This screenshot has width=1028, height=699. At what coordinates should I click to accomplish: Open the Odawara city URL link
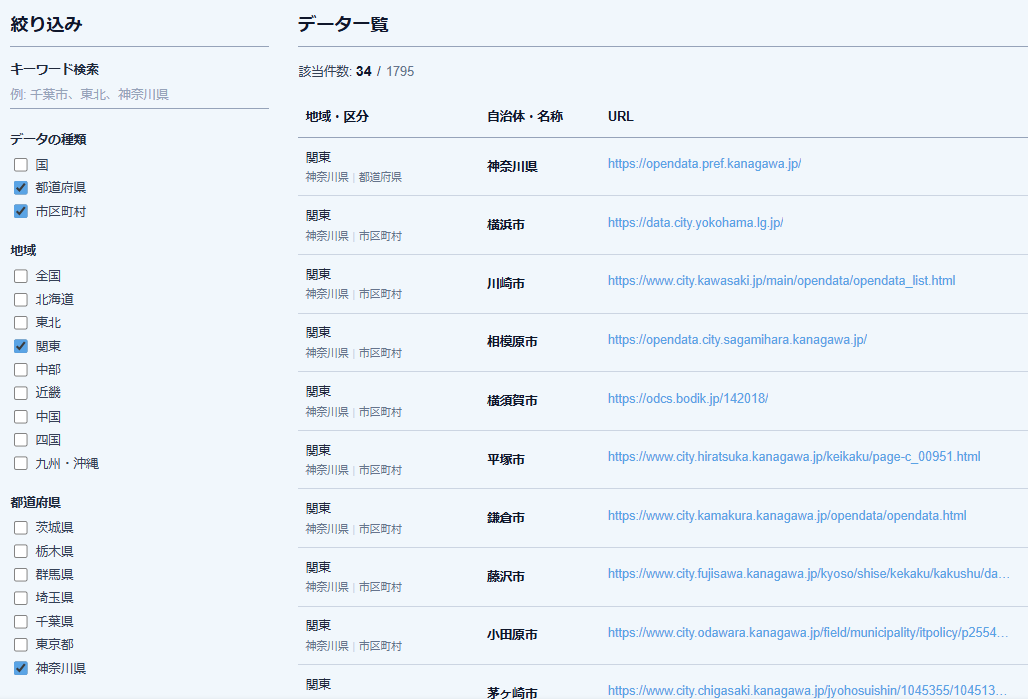(x=808, y=633)
